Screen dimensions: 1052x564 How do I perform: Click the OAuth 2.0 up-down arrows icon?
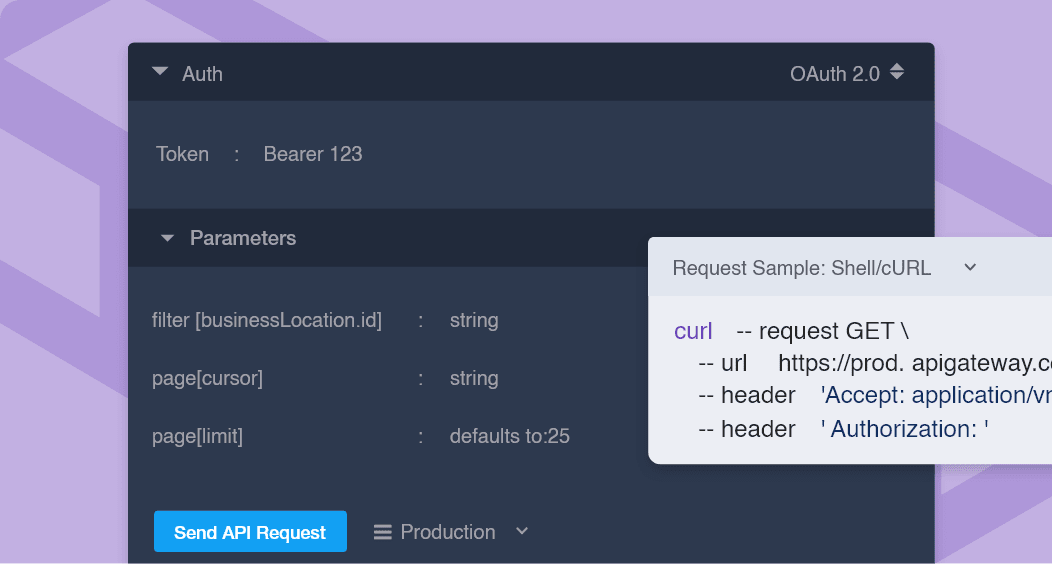897,72
